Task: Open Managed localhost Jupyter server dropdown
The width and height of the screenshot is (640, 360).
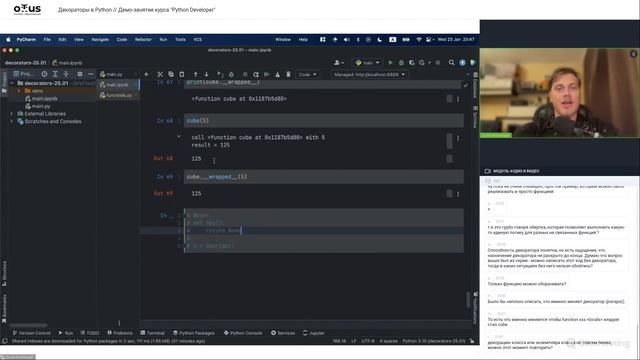Action: pyautogui.click(x=369, y=74)
